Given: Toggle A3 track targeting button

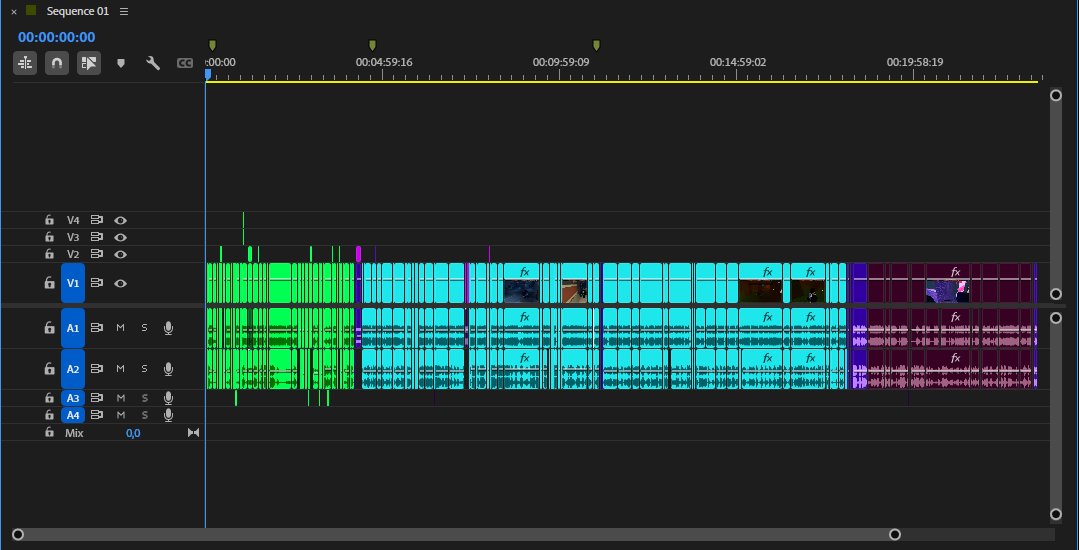Looking at the screenshot, I should point(73,398).
